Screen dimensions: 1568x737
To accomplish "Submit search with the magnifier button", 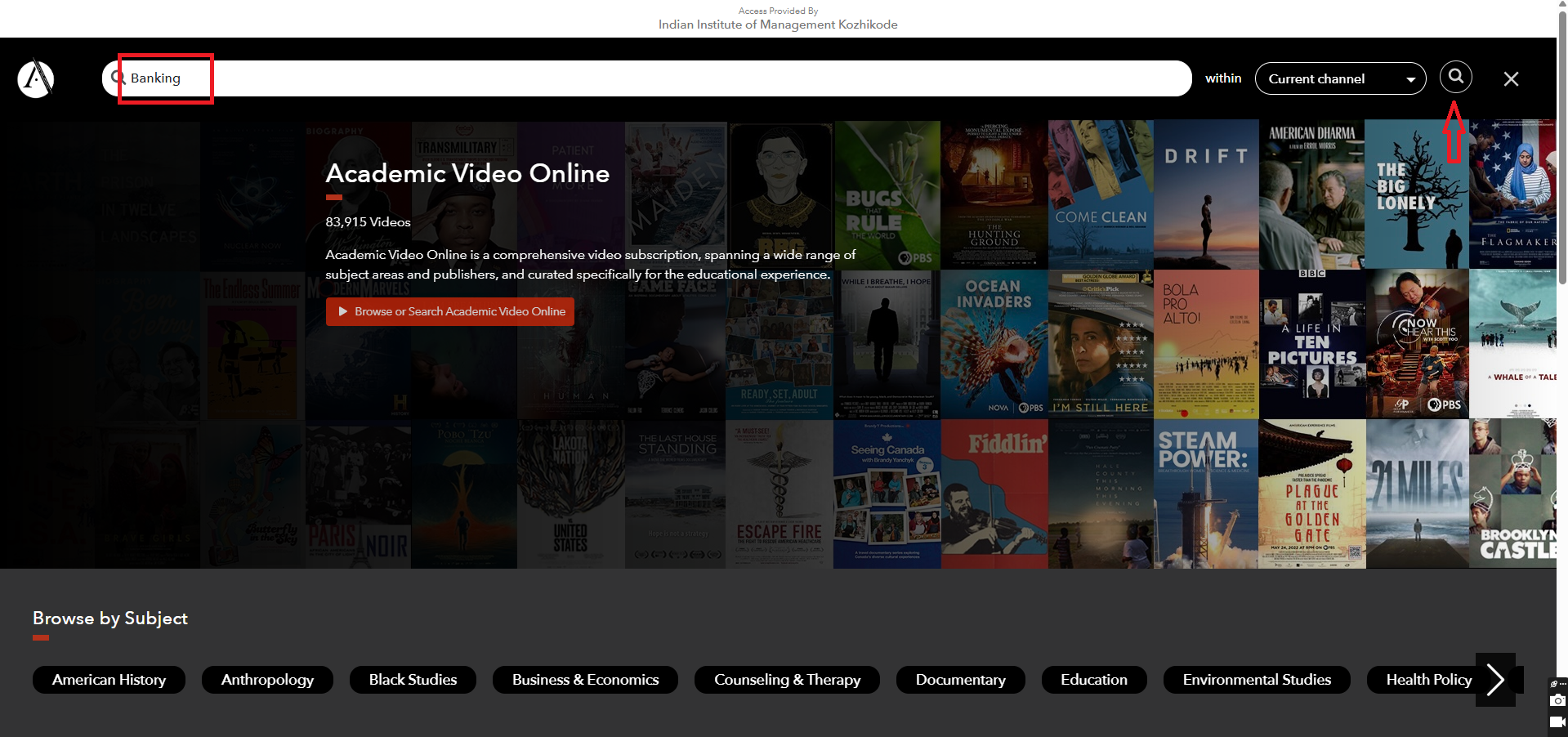I will [1455, 77].
